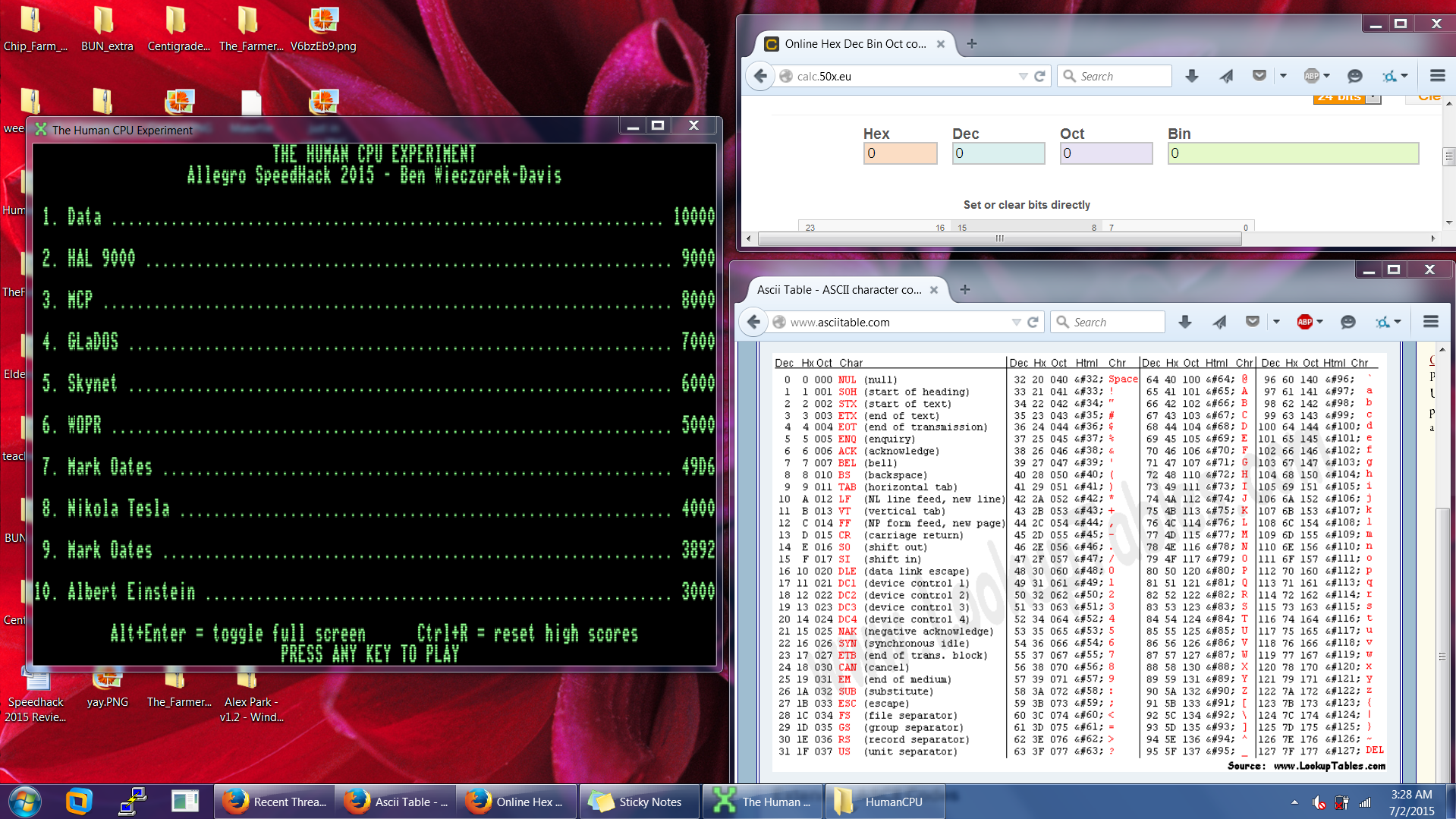The width and height of the screenshot is (1456, 819).
Task: Expand URL history dropdown in asciitable address bar
Action: [x=1016, y=323]
